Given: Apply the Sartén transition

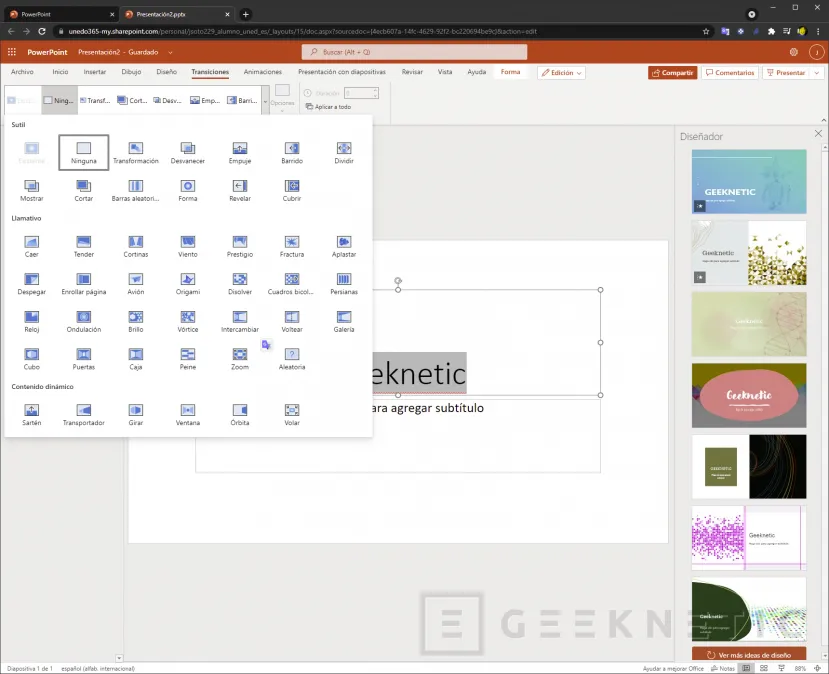Looking at the screenshot, I should pos(32,415).
